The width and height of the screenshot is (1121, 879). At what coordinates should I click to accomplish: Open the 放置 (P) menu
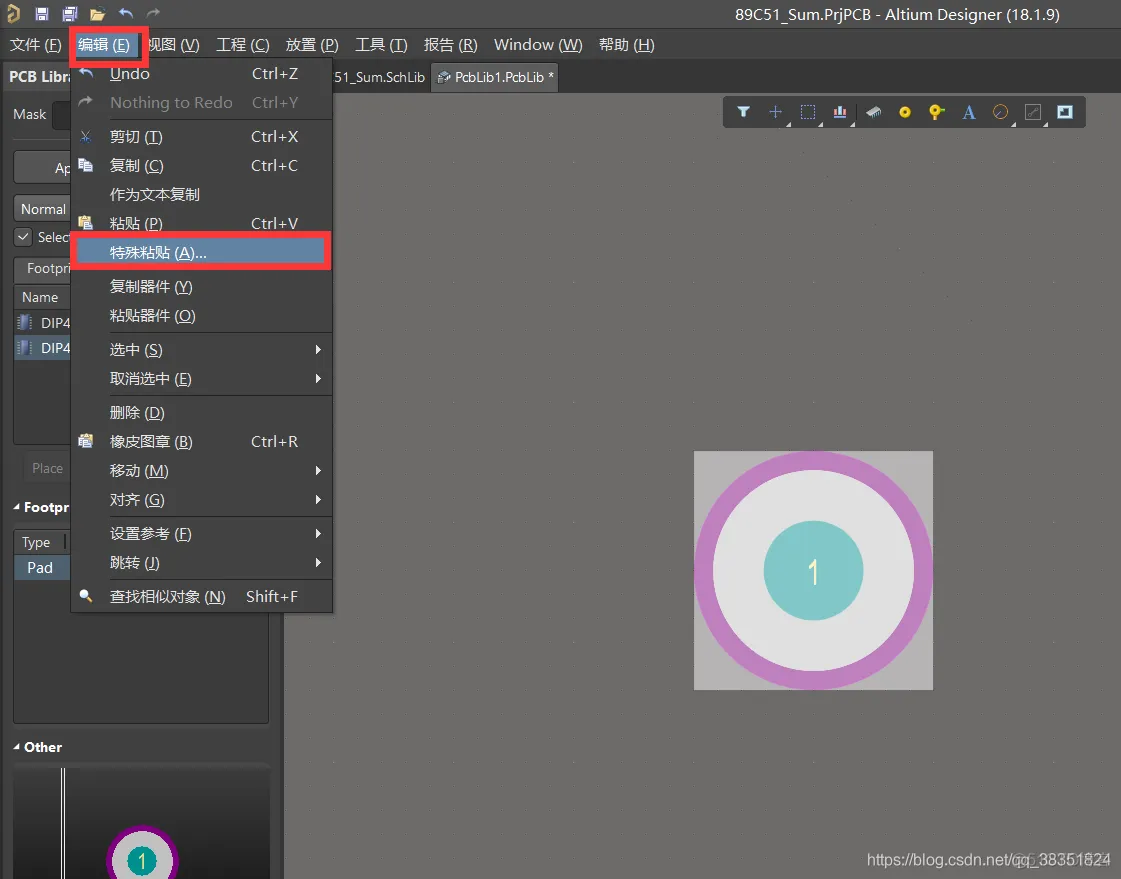click(312, 44)
